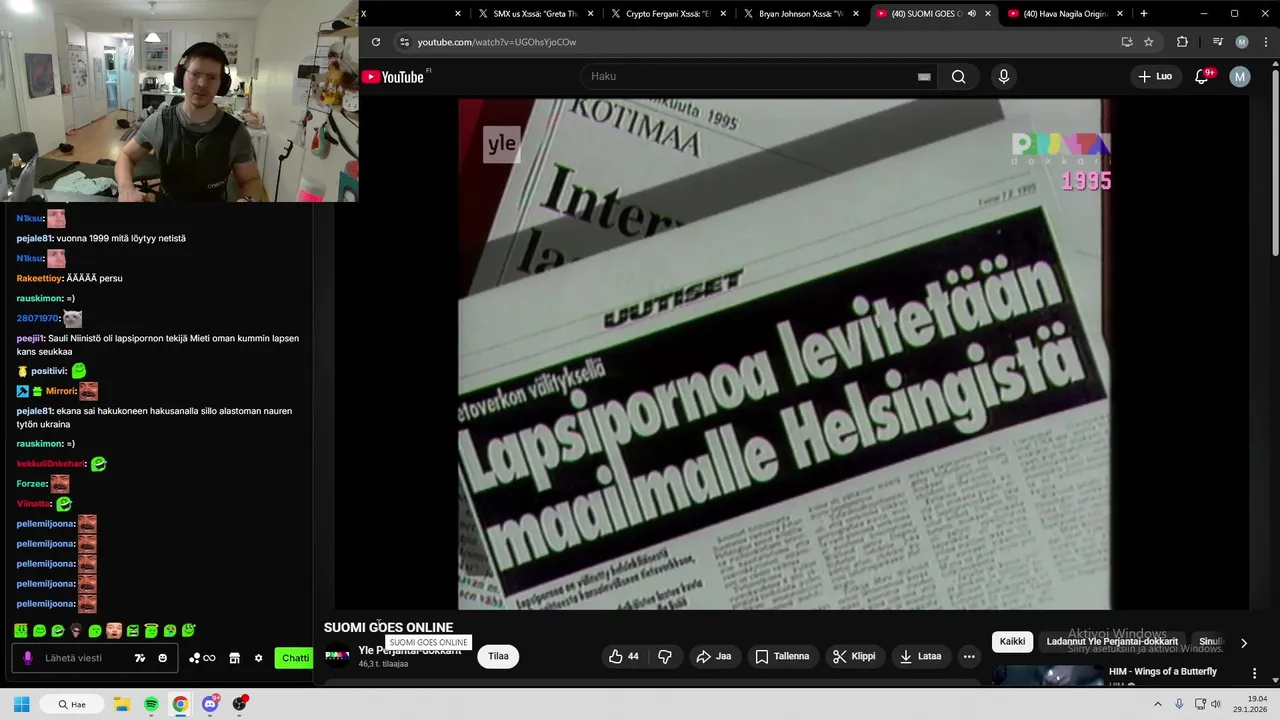Download the video with Lataa
Viewport: 1280px width, 720px height.
(920, 656)
